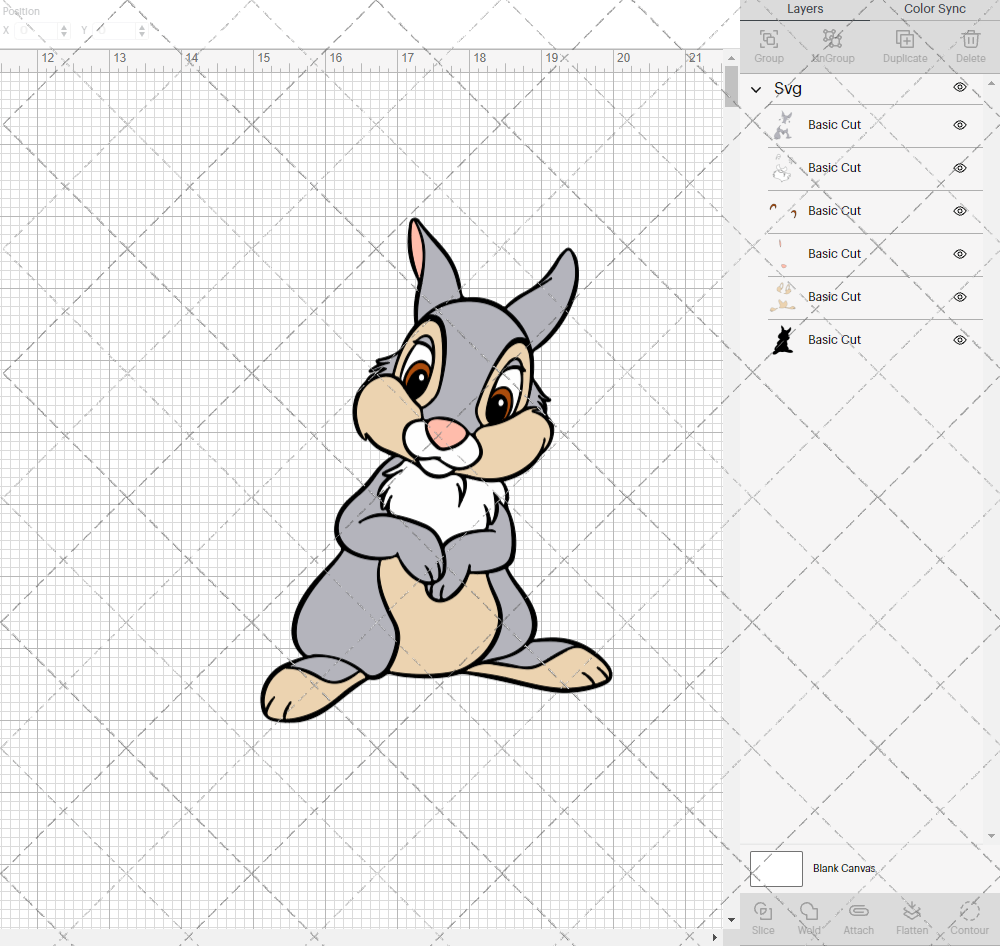
Task: Hide the top Basic Cut layer
Action: 959,125
